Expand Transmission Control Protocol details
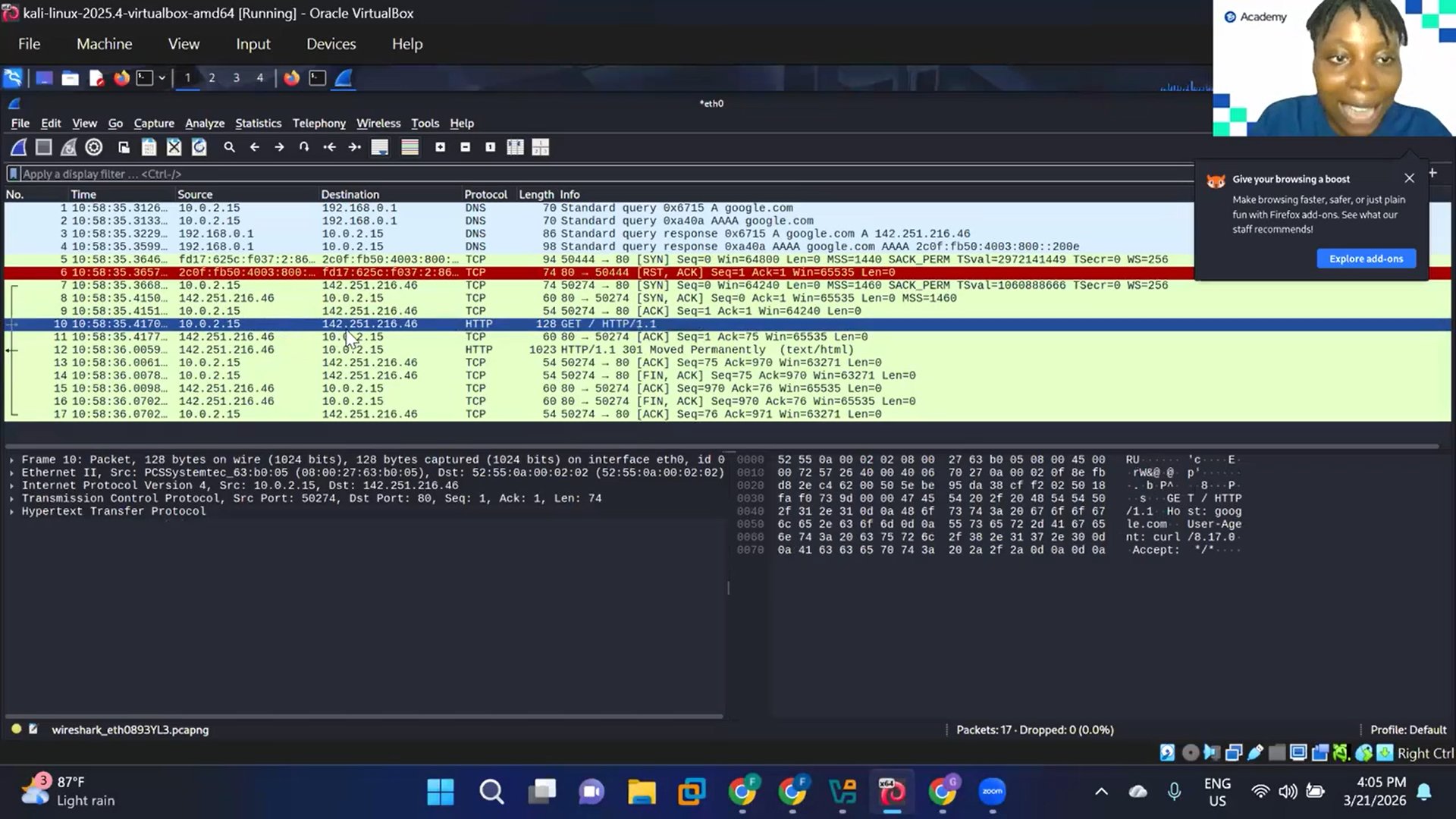This screenshot has width=1456, height=819. click(x=11, y=499)
